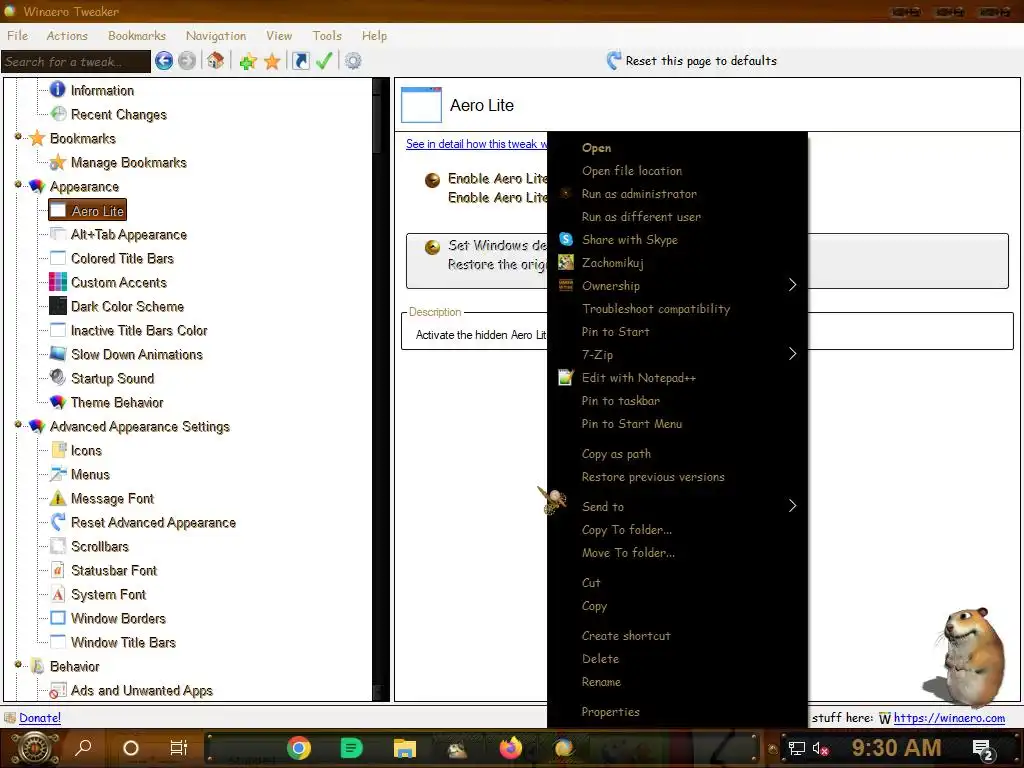Select Alt+Tab Appearance tree item
1024x768 pixels.
(x=129, y=234)
